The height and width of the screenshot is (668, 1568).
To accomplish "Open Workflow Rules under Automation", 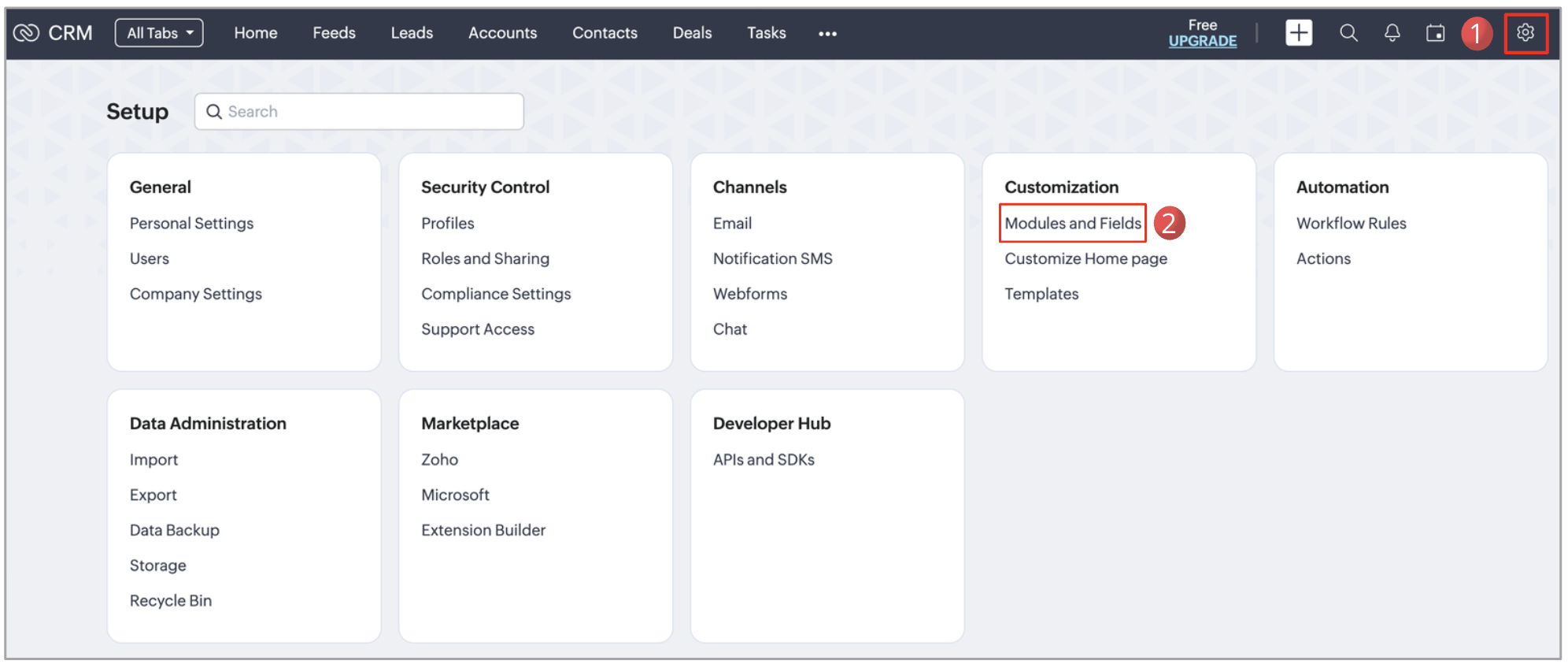I will click(x=1351, y=224).
